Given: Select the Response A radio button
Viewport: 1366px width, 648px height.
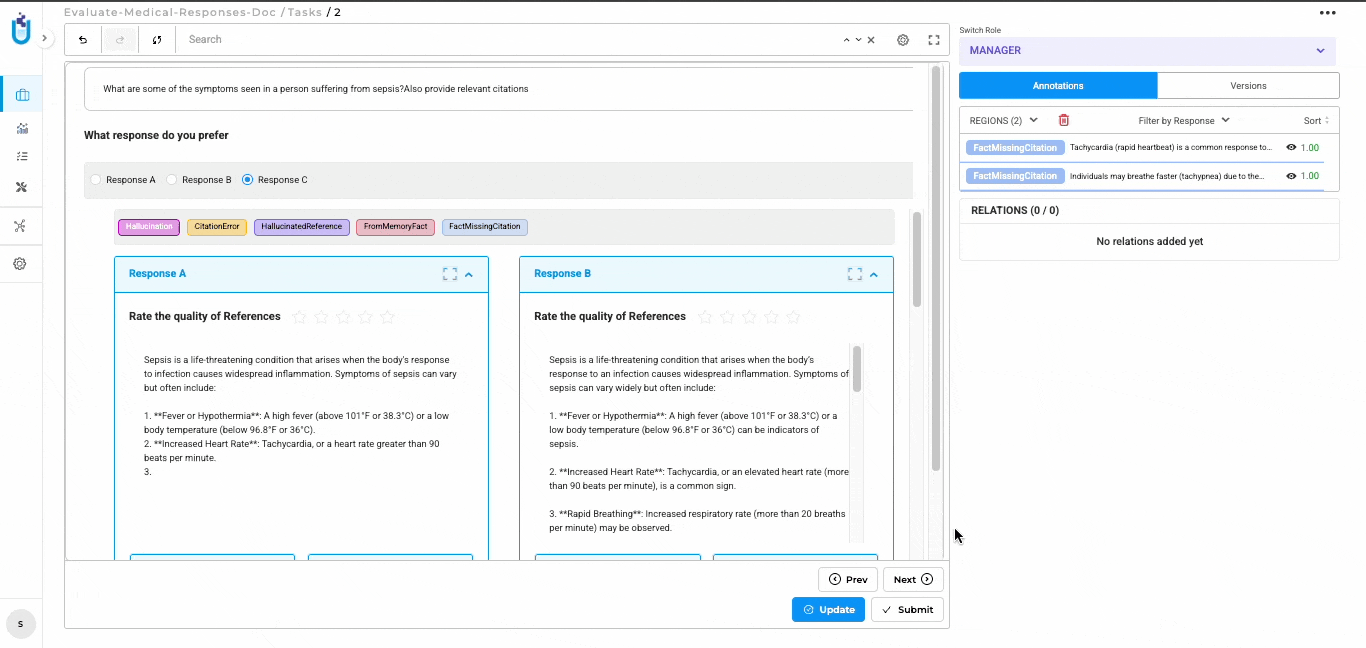Looking at the screenshot, I should [96, 180].
